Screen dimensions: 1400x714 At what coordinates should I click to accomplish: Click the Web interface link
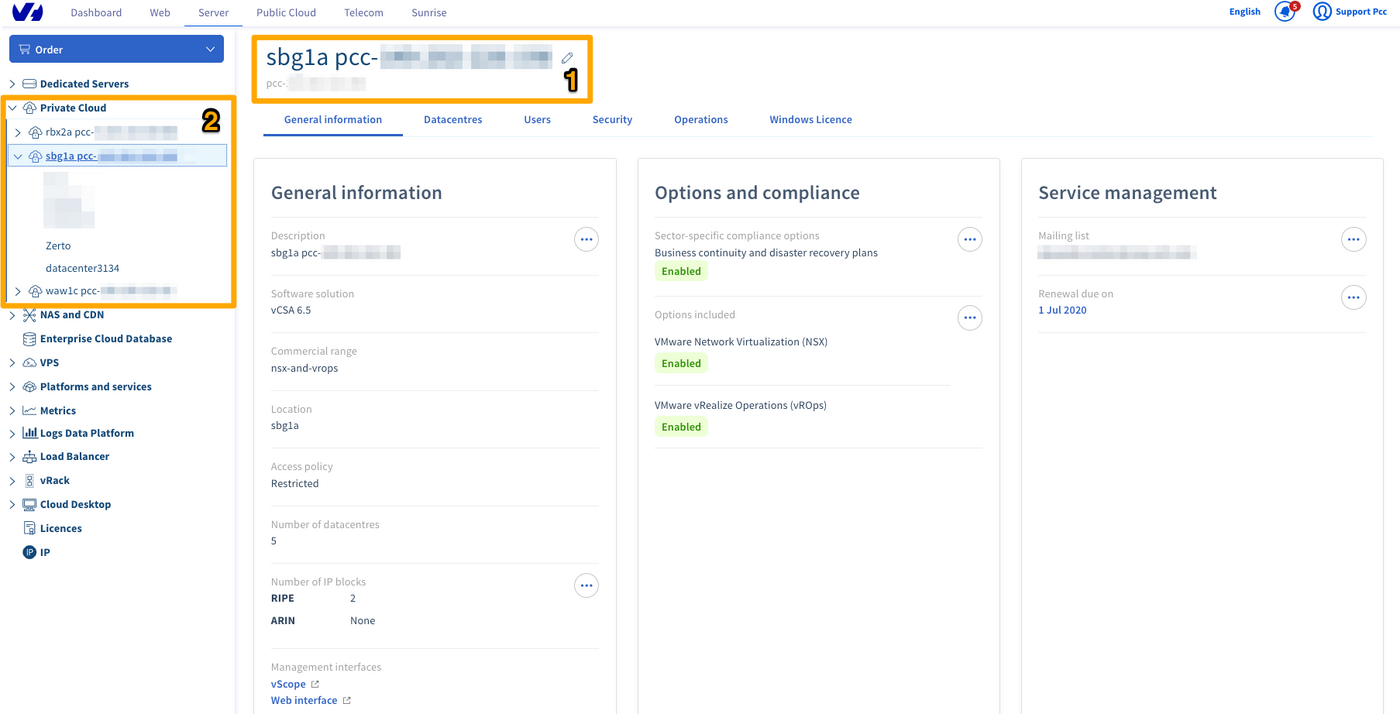tap(304, 701)
